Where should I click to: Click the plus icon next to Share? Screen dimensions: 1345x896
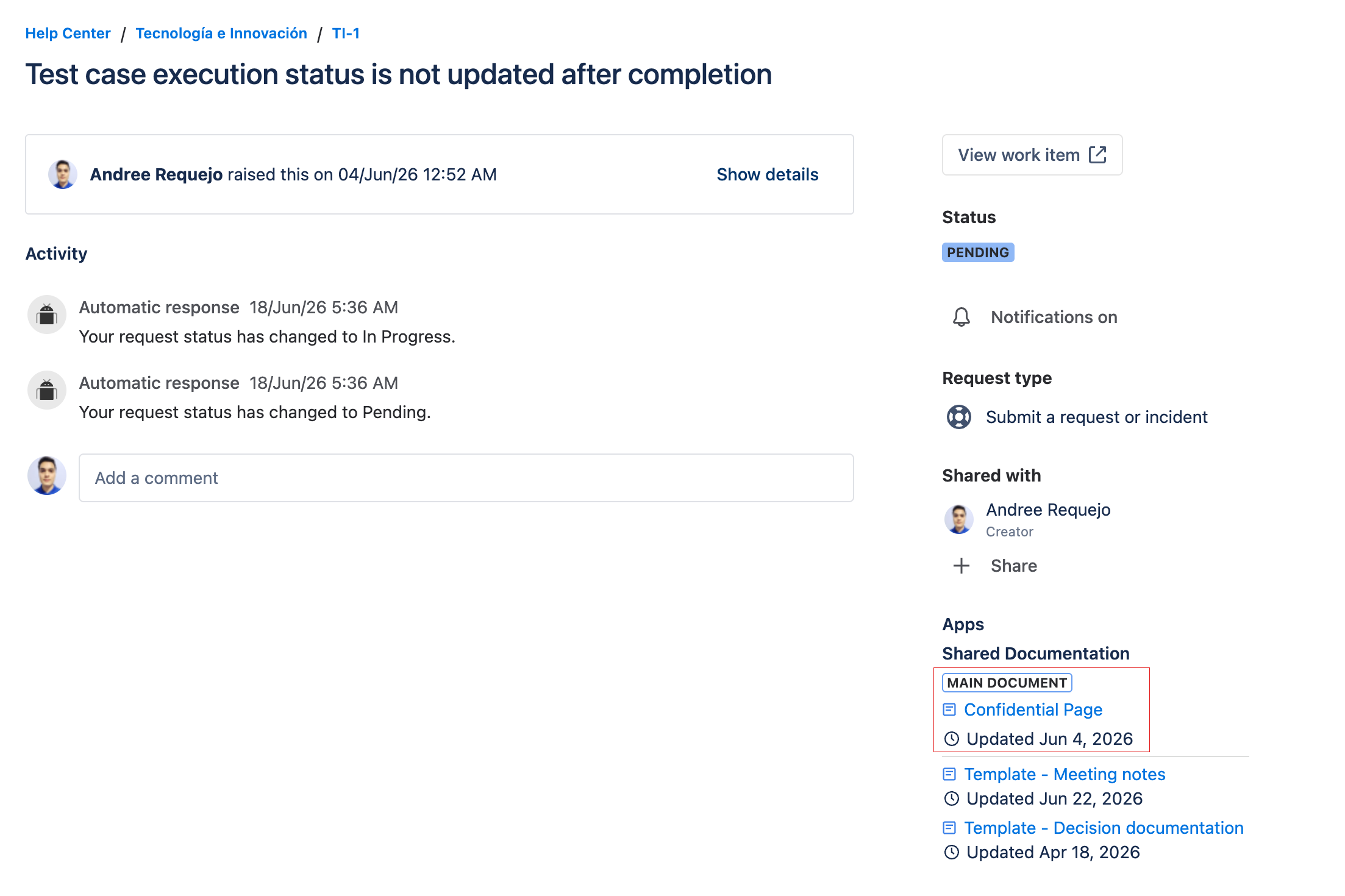click(x=961, y=566)
